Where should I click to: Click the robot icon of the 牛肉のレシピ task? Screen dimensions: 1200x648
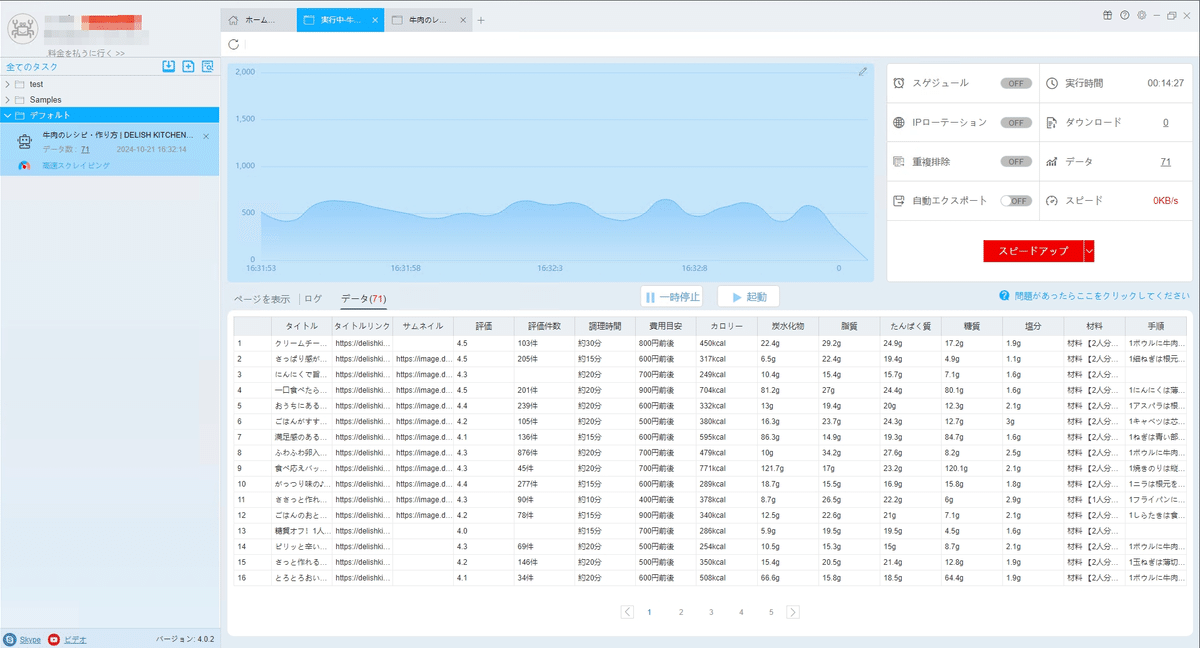pos(25,142)
